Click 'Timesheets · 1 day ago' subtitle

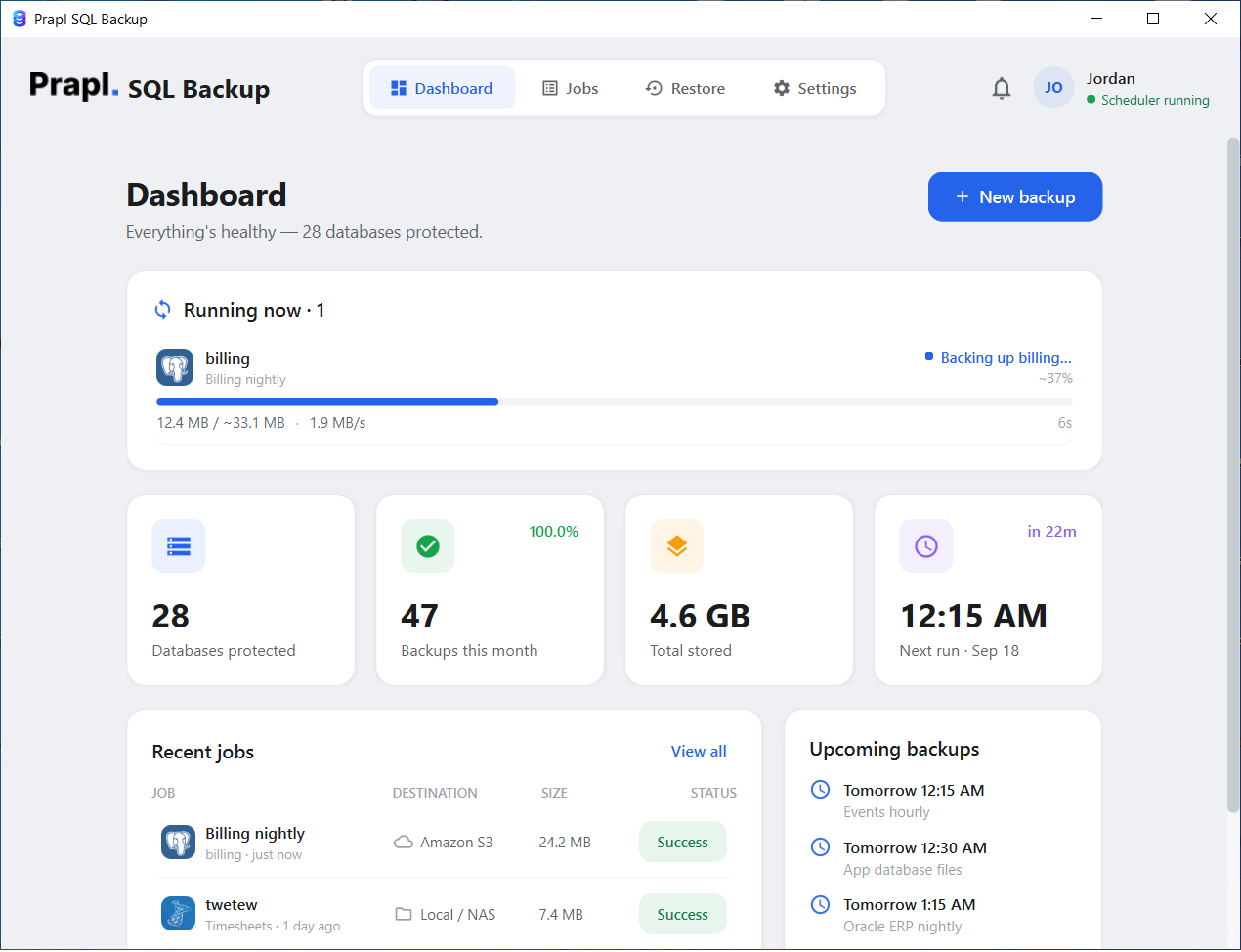pos(273,926)
